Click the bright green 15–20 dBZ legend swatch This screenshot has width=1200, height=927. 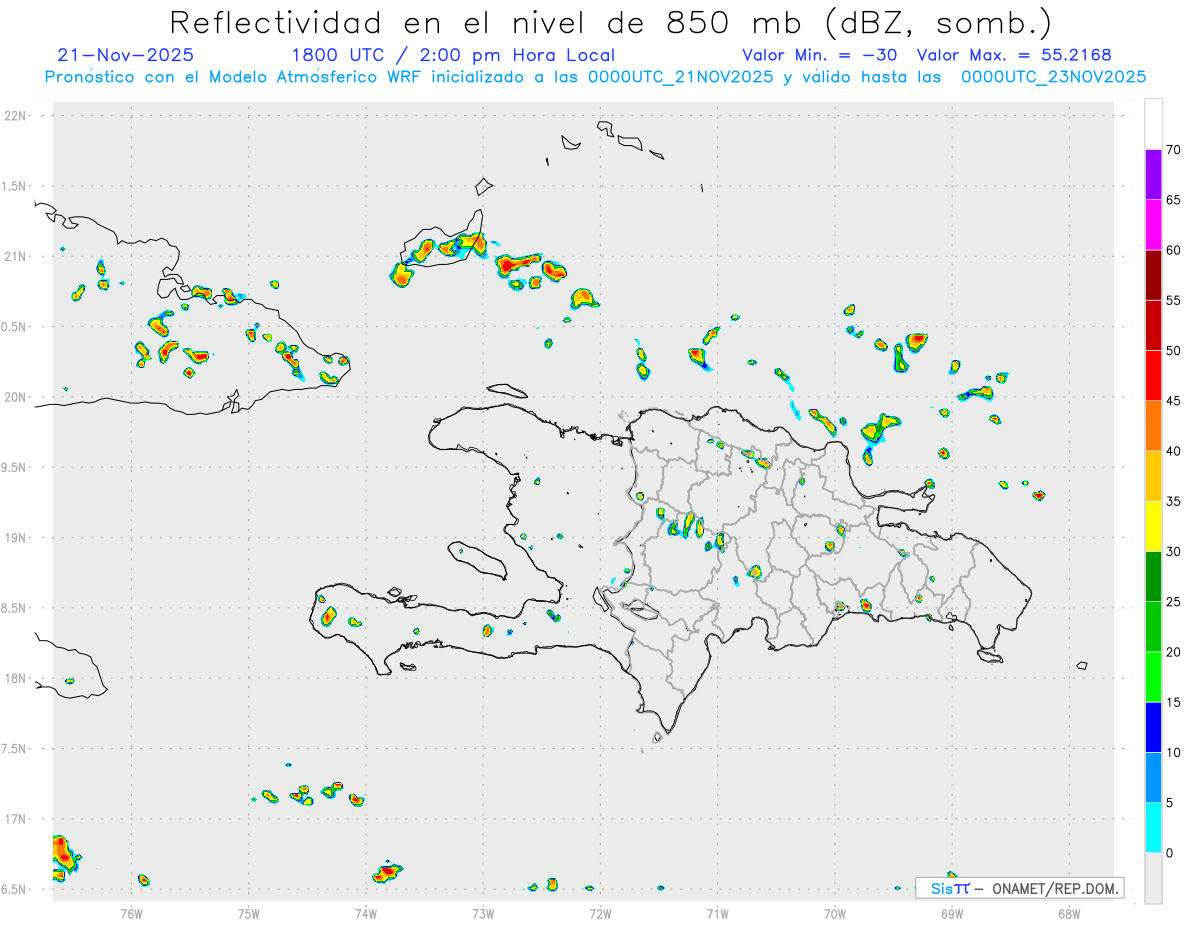click(1153, 677)
